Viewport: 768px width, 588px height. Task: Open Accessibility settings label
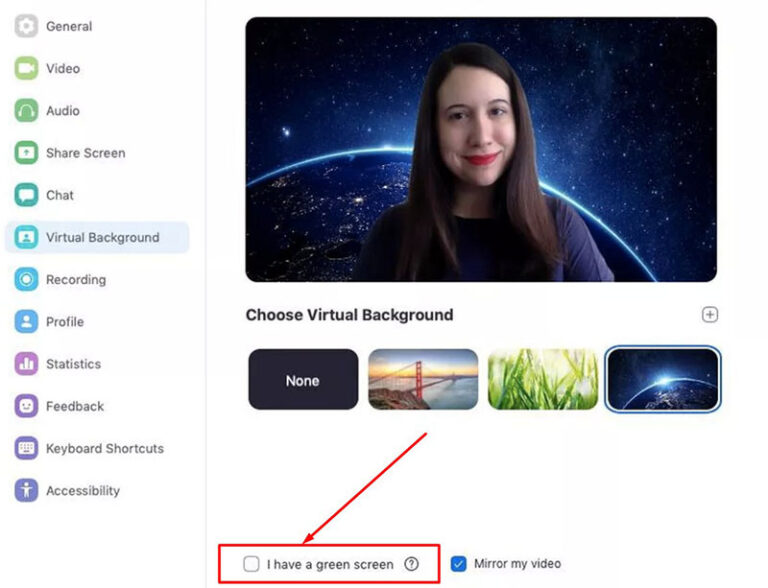(83, 490)
